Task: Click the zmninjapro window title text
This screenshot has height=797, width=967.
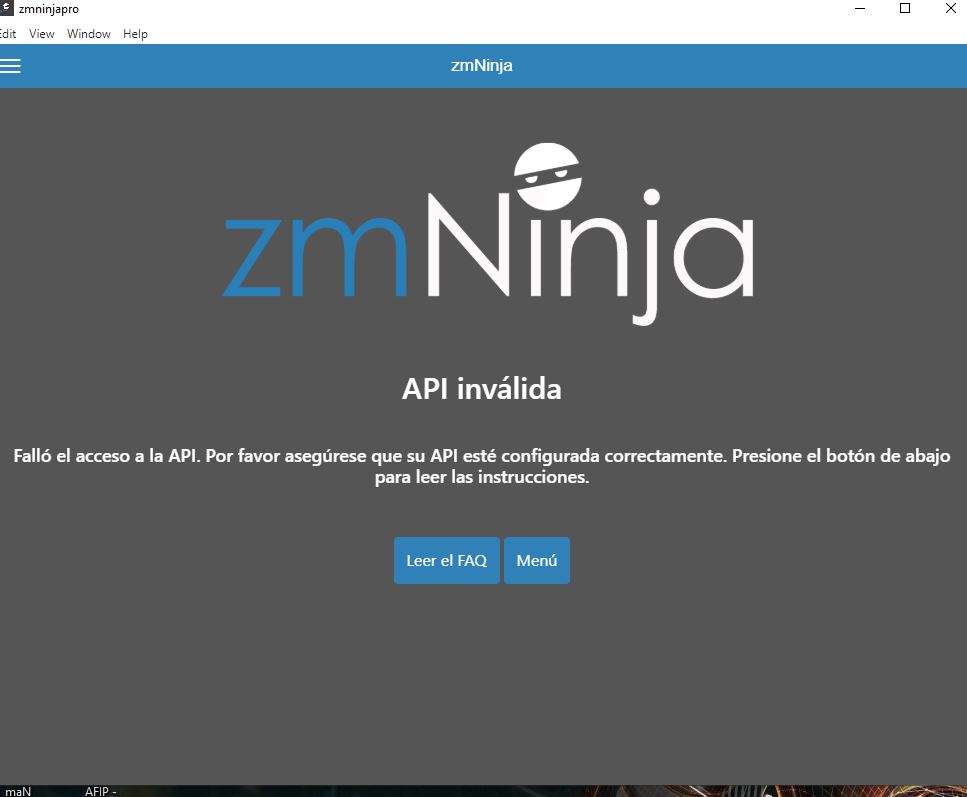Action: 49,9
